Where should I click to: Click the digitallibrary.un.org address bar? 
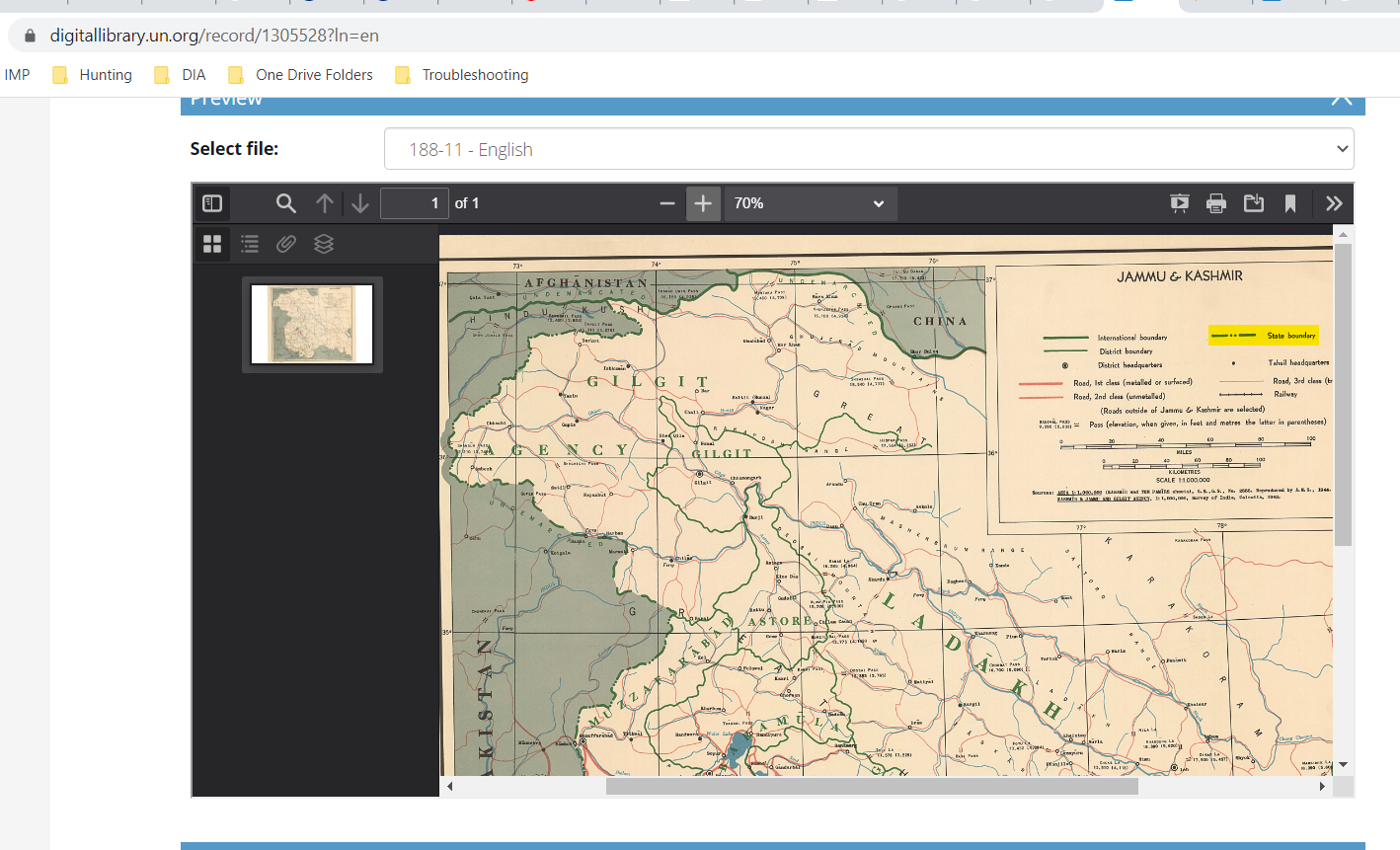pos(214,36)
